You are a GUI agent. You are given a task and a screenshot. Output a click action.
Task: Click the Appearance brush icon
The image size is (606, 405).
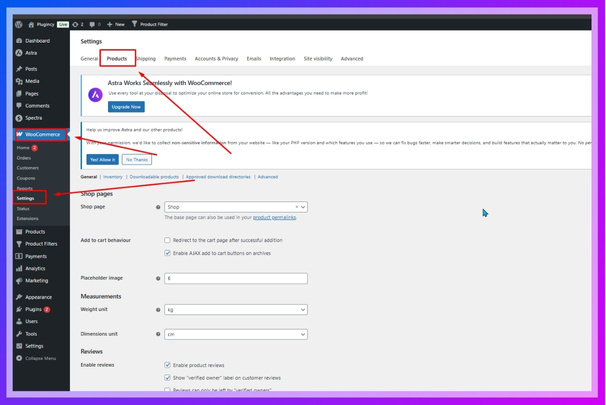click(x=19, y=297)
